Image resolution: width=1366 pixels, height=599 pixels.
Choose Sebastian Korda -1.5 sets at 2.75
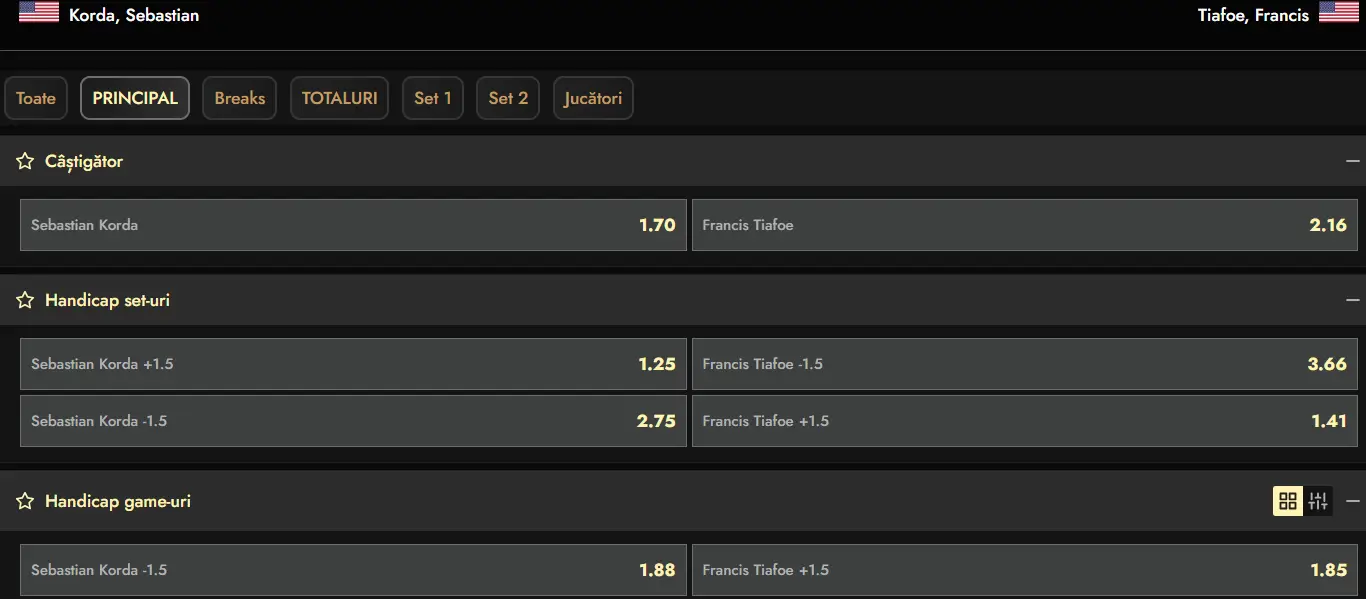click(x=353, y=421)
